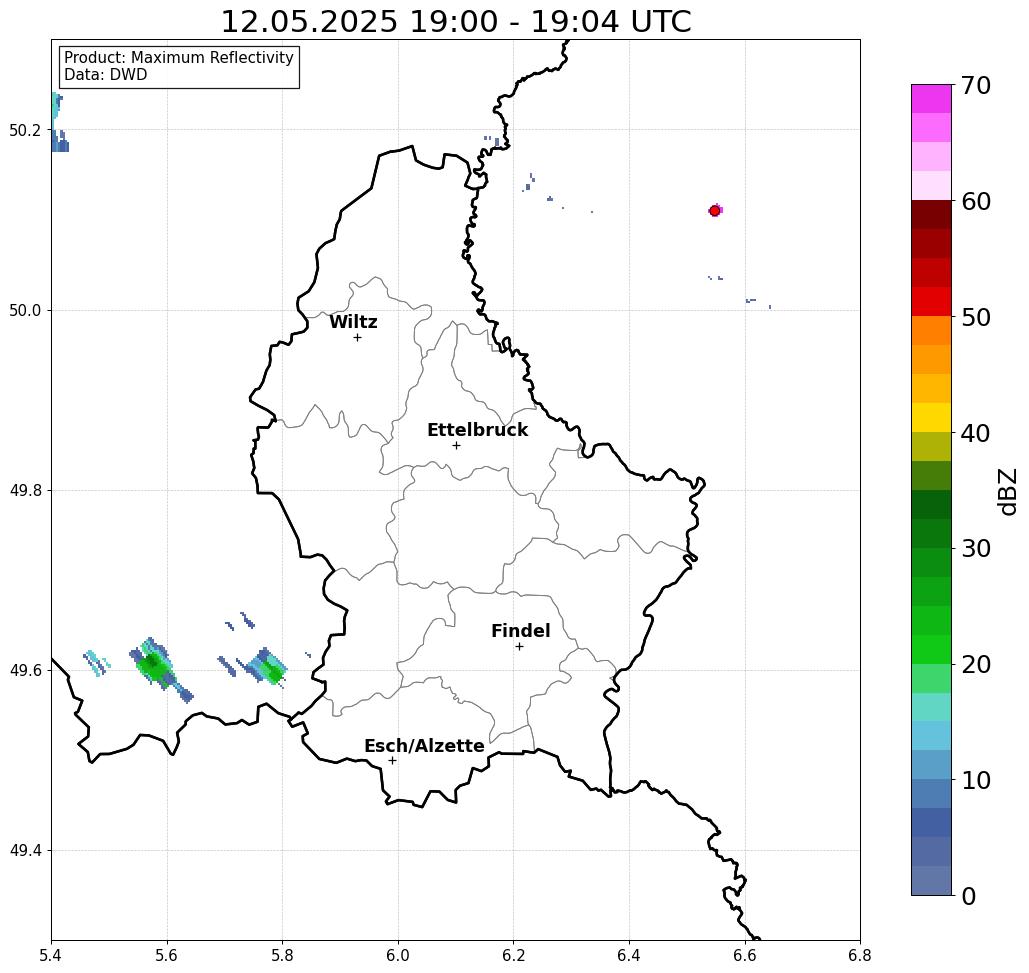Click the latitude tick label '49.4'
Image resolution: width=1029 pixels, height=973 pixels.
click(24, 850)
